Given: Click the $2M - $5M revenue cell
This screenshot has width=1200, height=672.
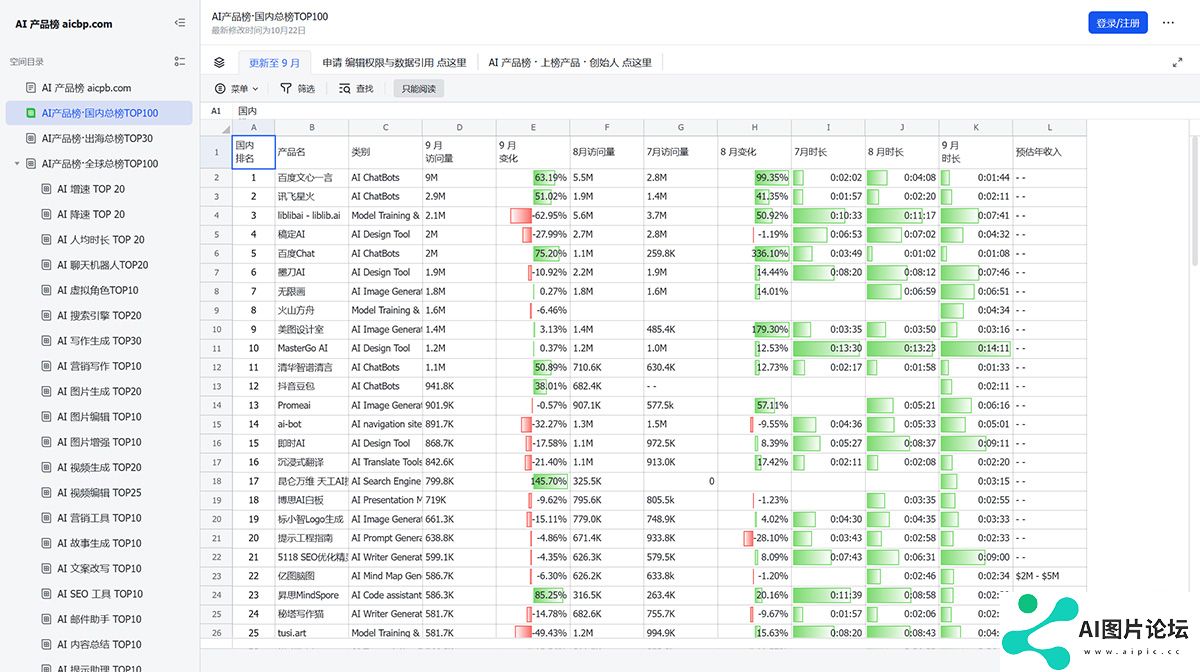Looking at the screenshot, I should 1049,576.
